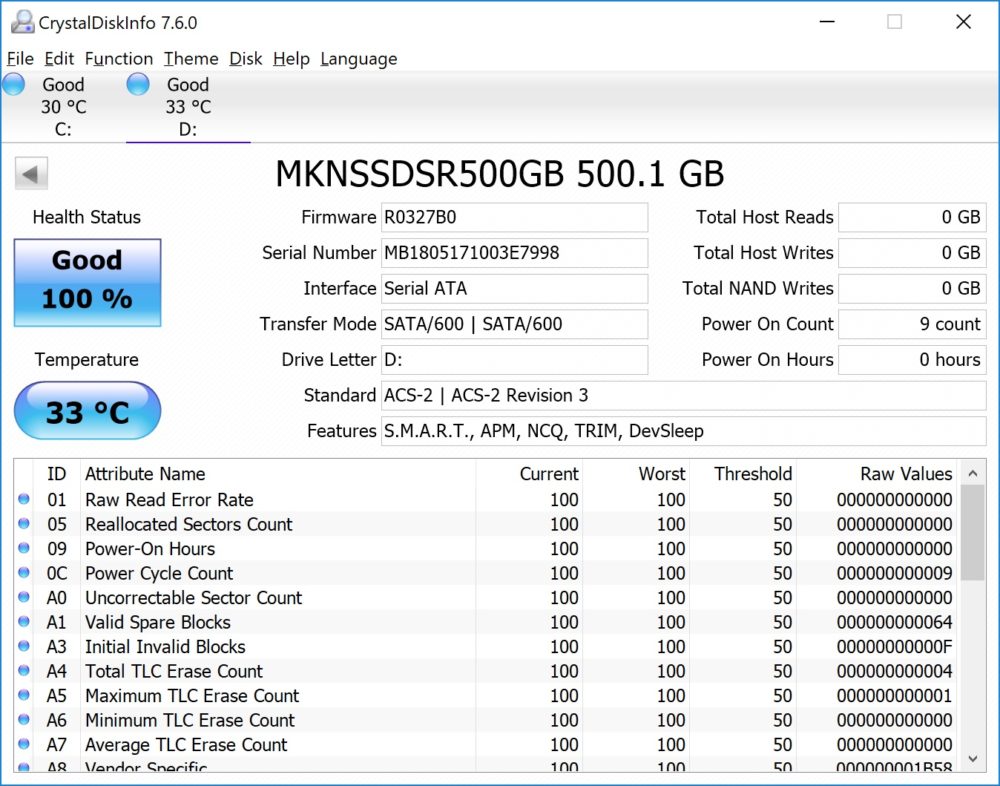Click the scrollbar down arrow in attribute list

(x=973, y=758)
